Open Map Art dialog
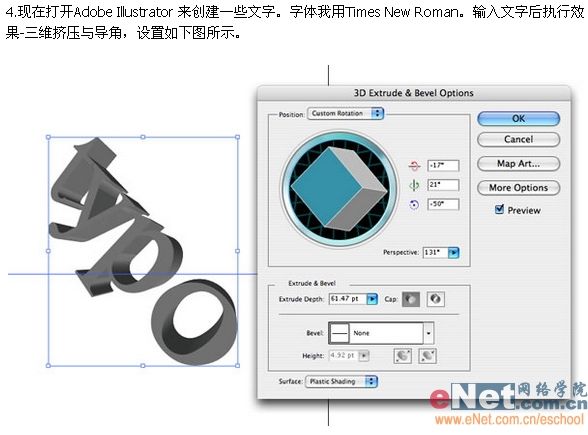The image size is (588, 435). tap(519, 164)
